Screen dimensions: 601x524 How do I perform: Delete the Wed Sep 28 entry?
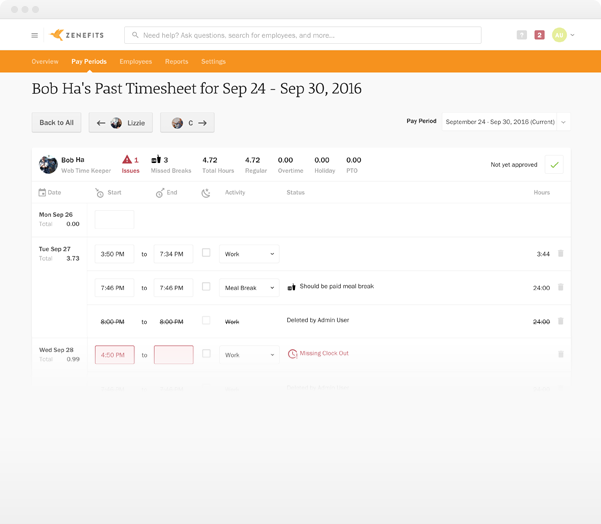[x=560, y=354]
